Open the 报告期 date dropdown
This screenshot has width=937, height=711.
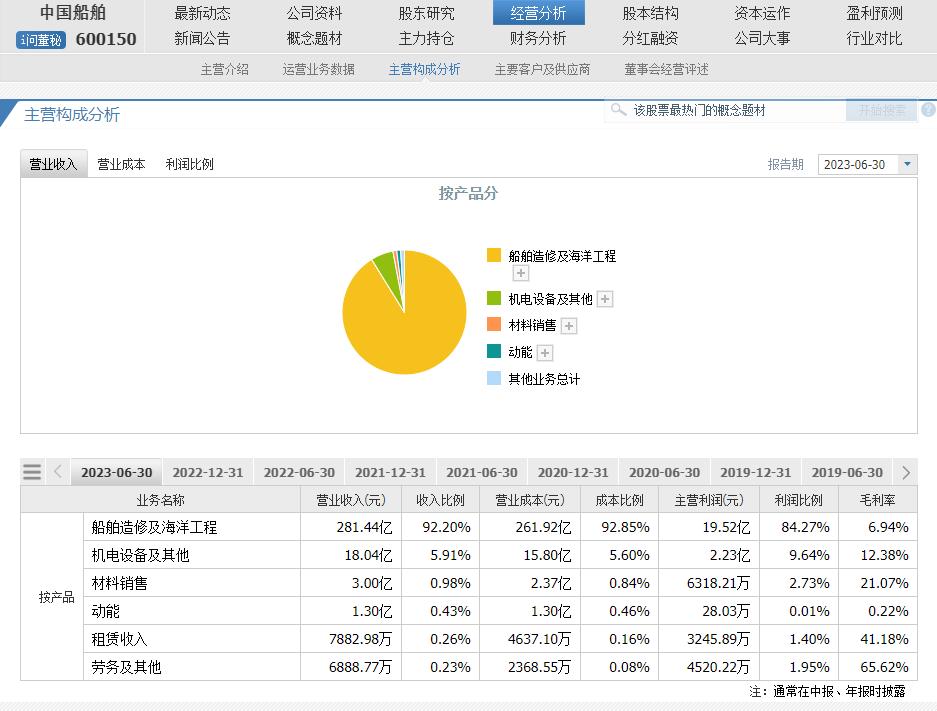[x=907, y=164]
